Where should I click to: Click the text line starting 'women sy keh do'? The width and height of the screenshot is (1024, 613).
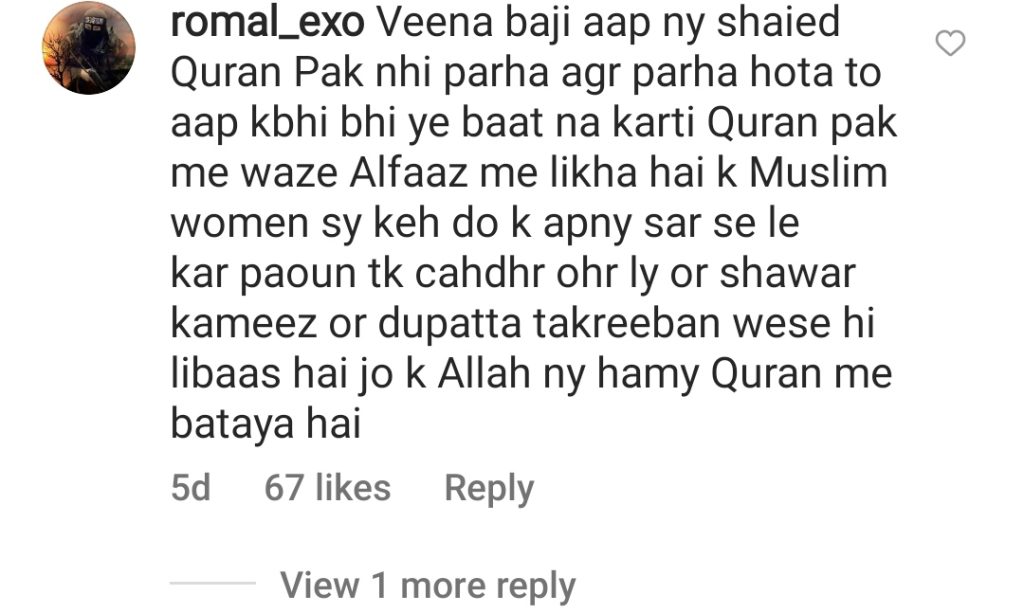[485, 223]
